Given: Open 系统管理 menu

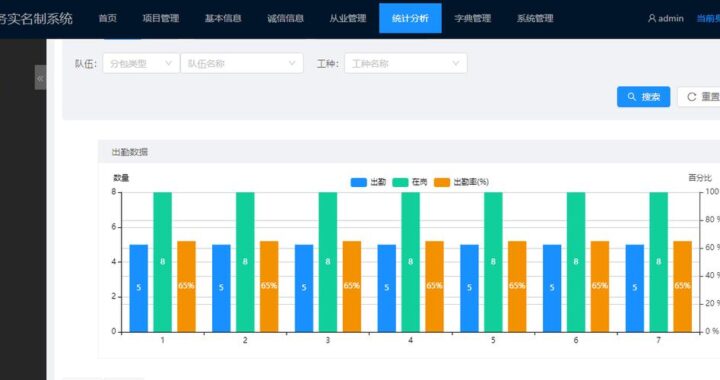Looking at the screenshot, I should (x=535, y=18).
